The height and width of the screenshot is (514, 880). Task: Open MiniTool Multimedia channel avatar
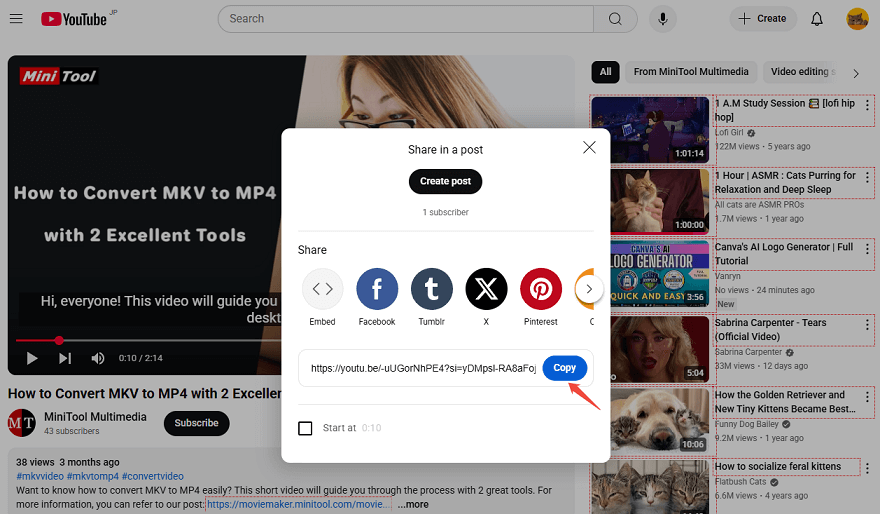21,423
